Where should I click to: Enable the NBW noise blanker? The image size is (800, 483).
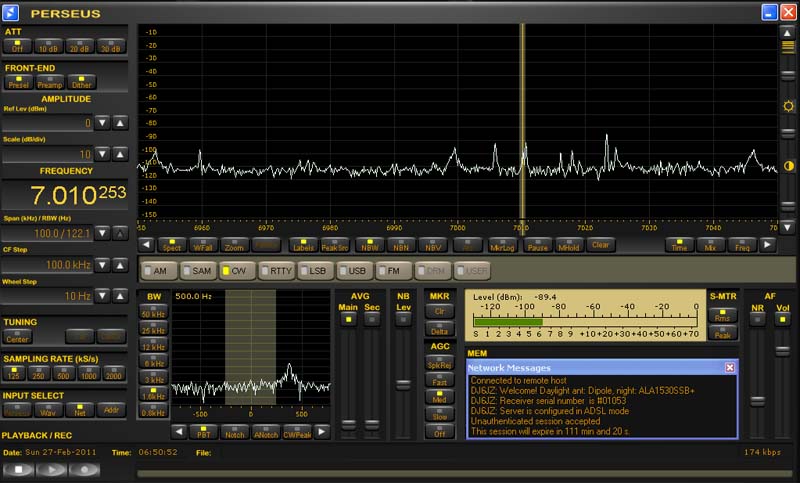click(x=370, y=245)
